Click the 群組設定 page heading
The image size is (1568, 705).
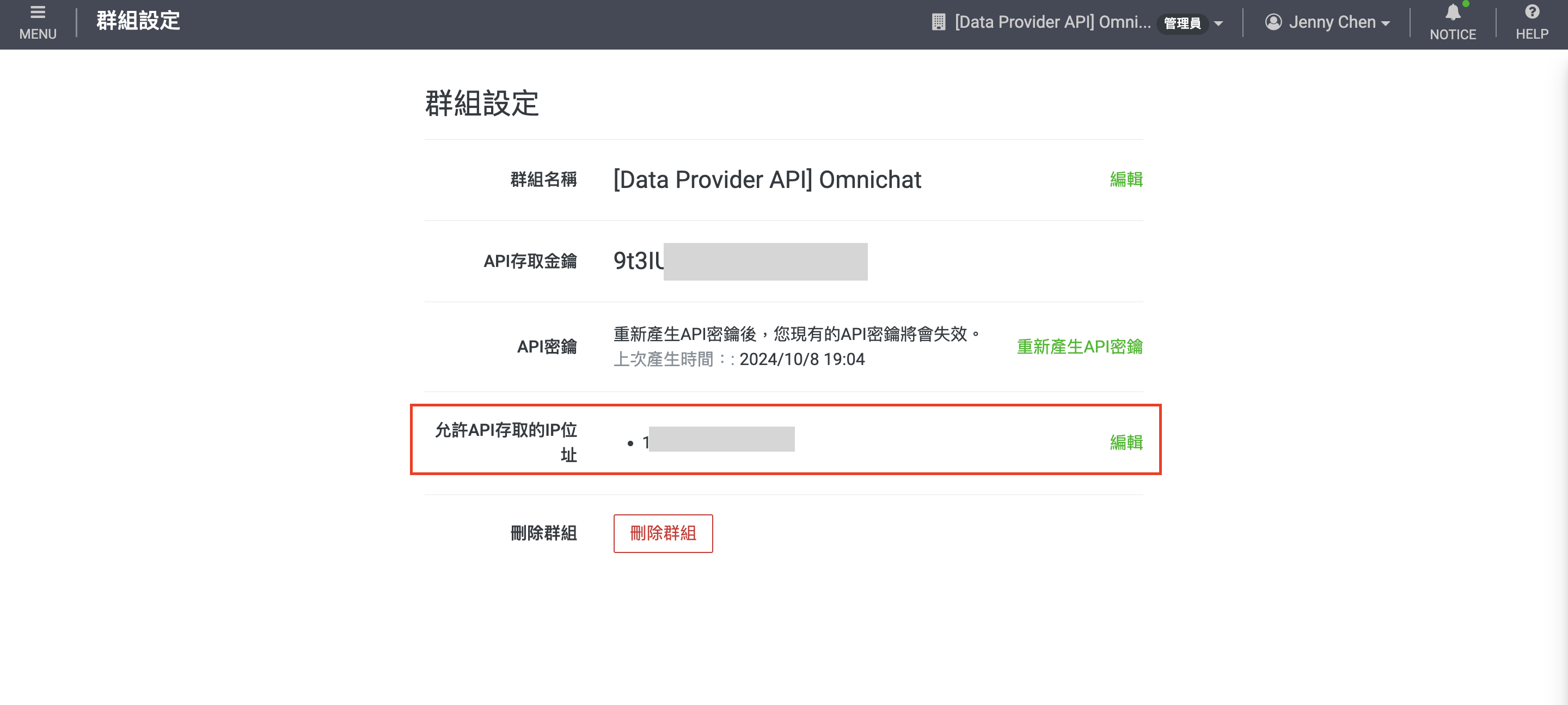tap(481, 104)
